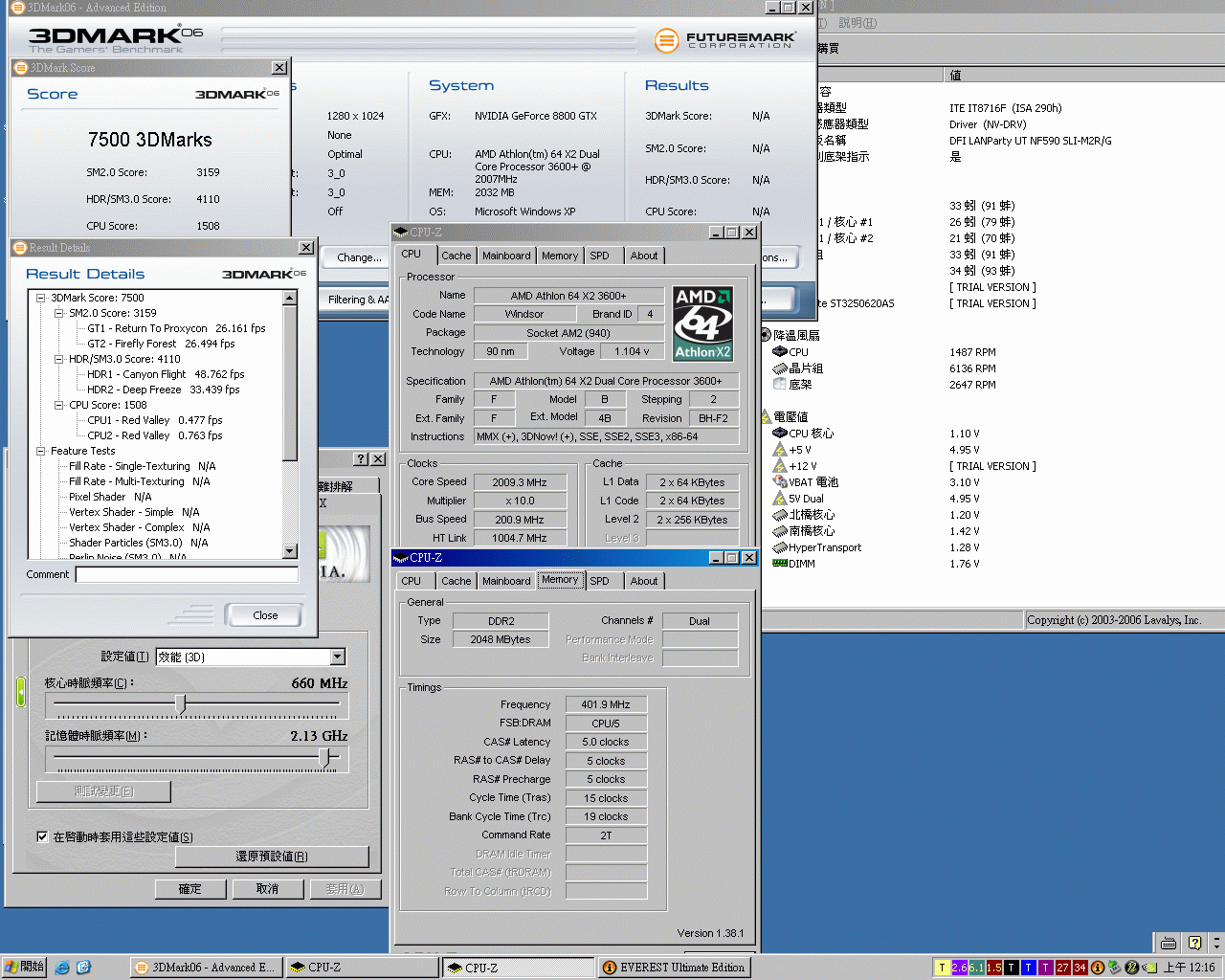The width and height of the screenshot is (1225, 980).
Task: Click the 降溫風扇 cooling fan section icon
Action: (x=766, y=335)
